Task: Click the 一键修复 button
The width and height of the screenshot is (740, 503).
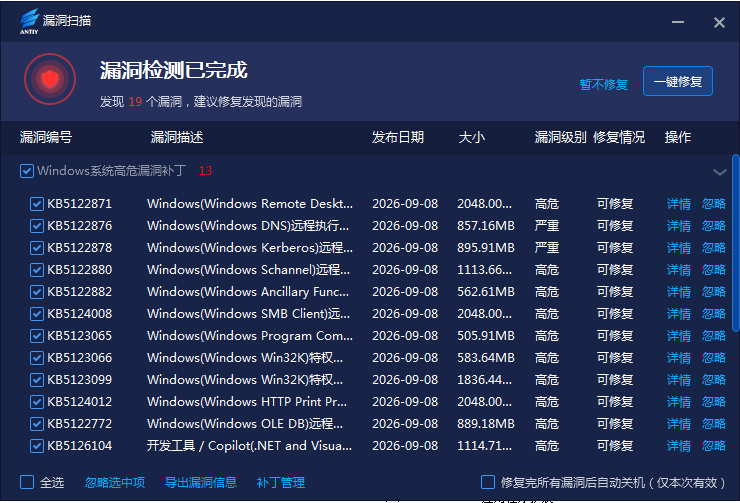Action: [678, 81]
